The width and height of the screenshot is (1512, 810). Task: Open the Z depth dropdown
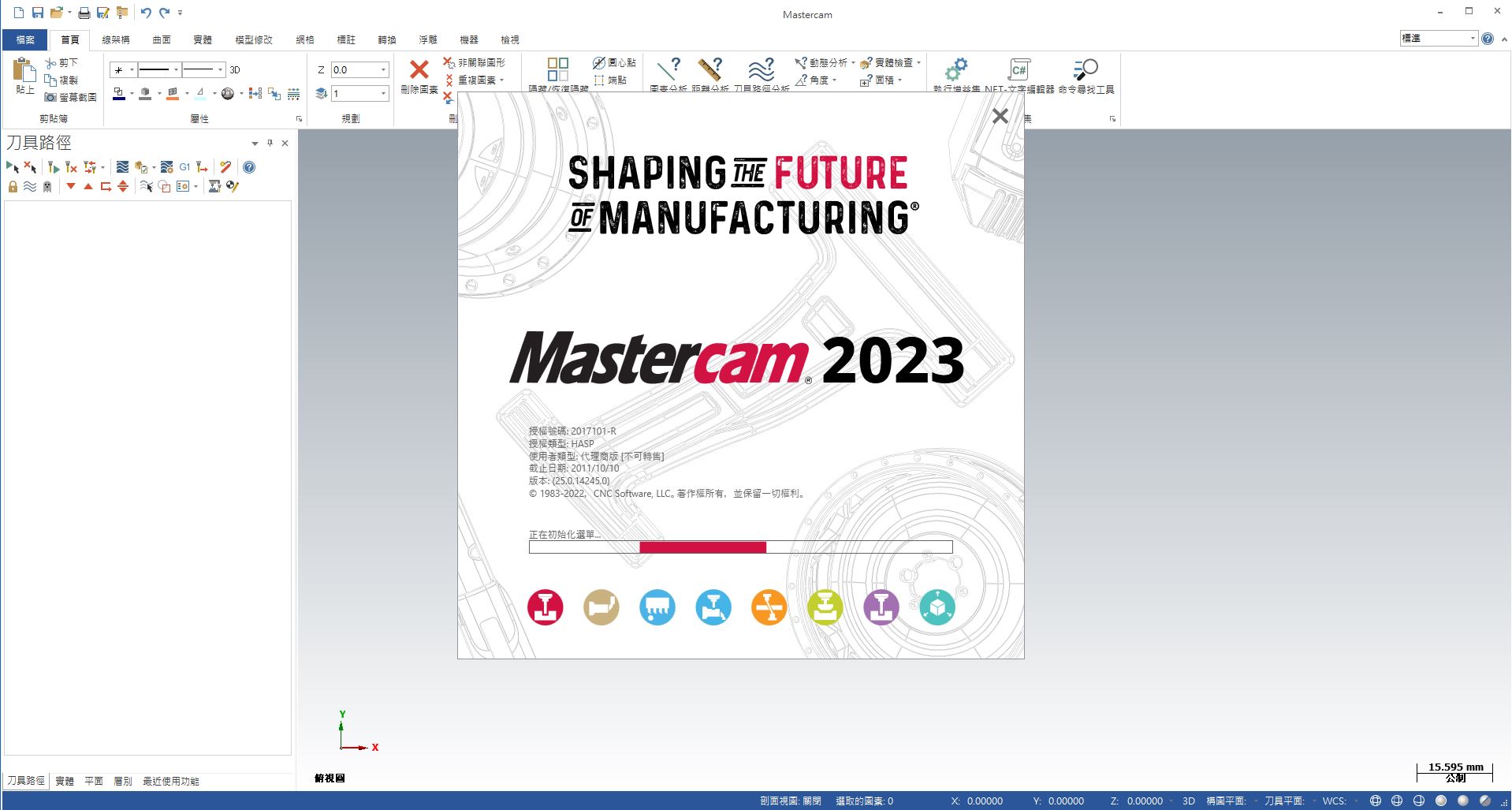pos(384,70)
